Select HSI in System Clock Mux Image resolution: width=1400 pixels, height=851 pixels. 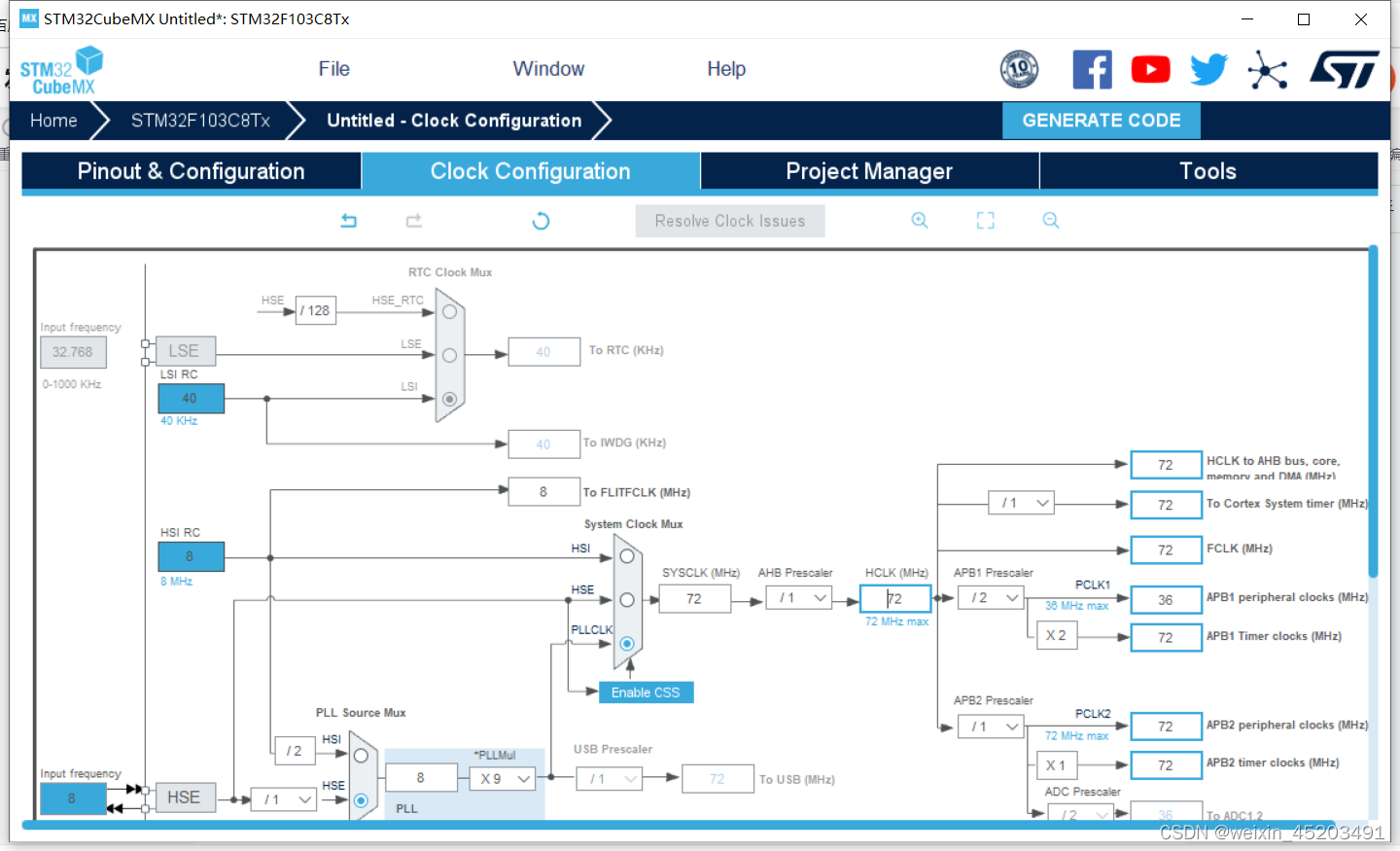pyautogui.click(x=627, y=556)
